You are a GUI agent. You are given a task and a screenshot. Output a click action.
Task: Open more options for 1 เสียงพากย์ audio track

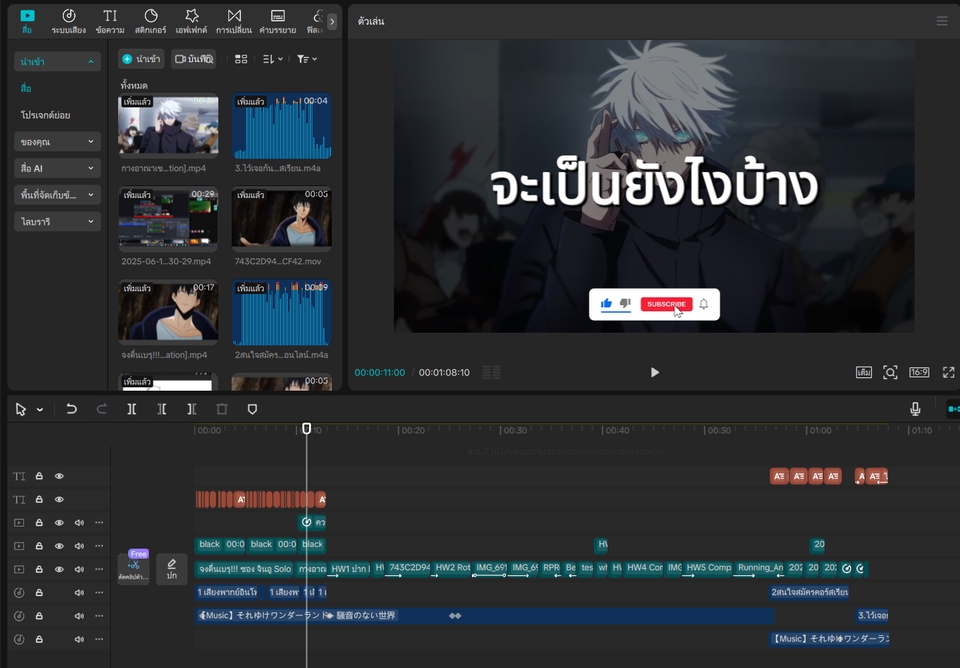point(99,592)
